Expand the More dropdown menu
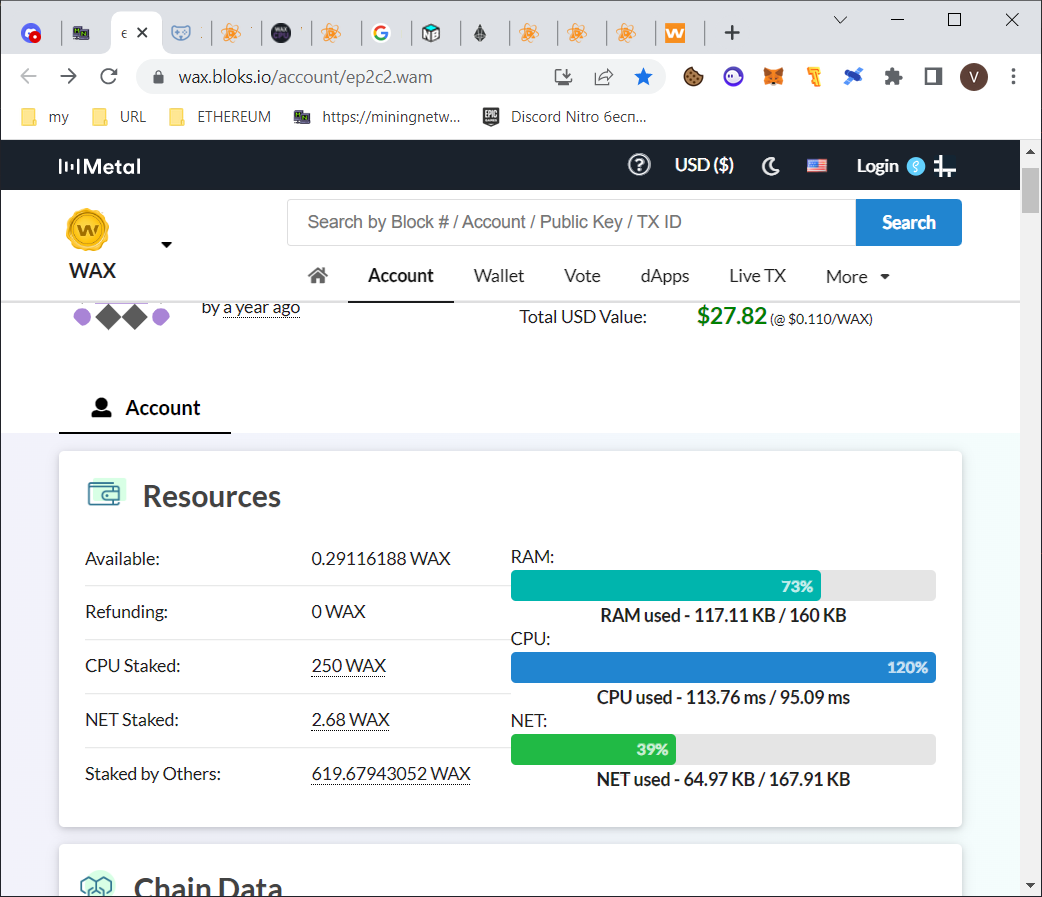 pos(857,276)
